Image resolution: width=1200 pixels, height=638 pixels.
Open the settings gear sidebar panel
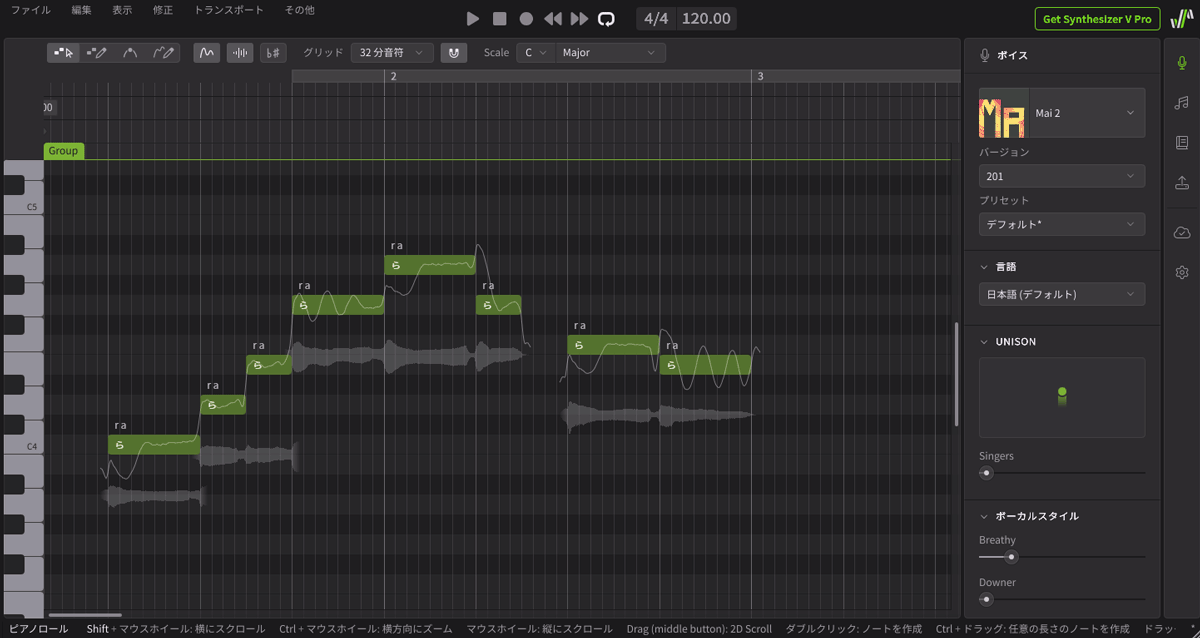tap(1181, 272)
